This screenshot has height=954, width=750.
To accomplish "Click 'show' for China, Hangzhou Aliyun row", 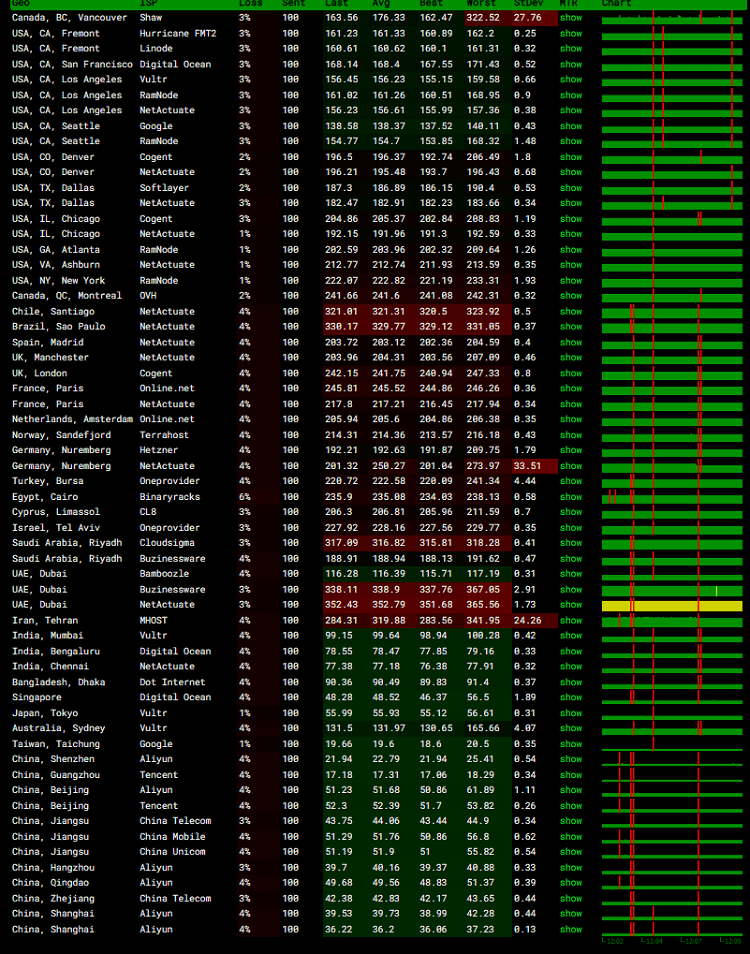I will click(x=571, y=868).
